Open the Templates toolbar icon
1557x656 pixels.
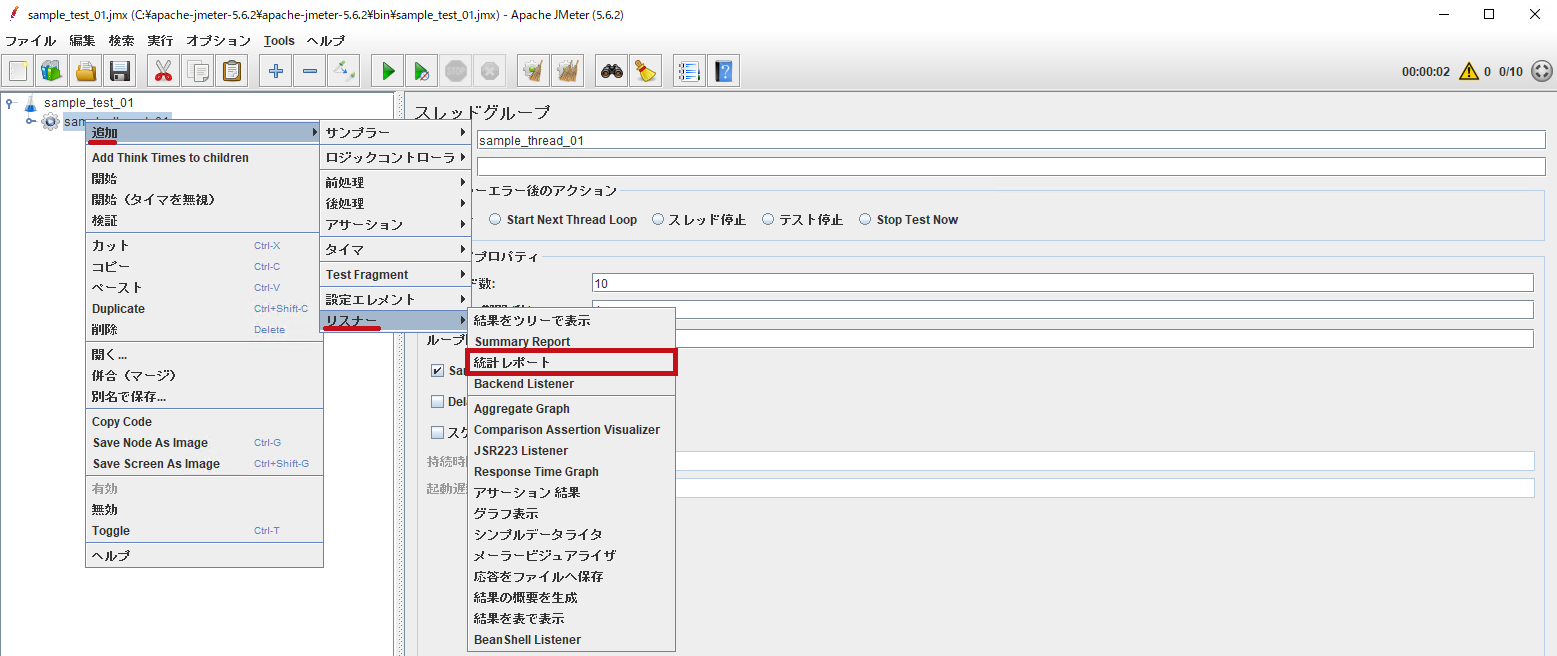coord(52,71)
